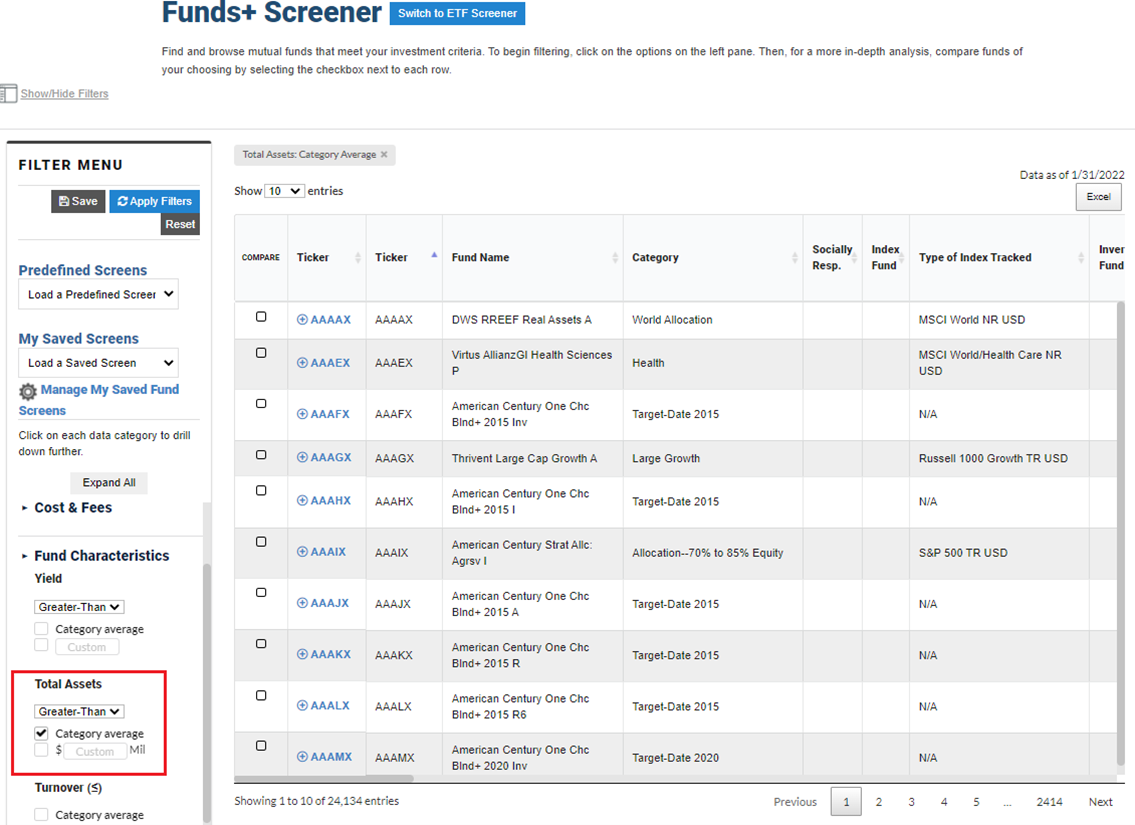The height and width of the screenshot is (825, 1135).
Task: Tick compare checkbox for AAAMX row
Action: 261,746
